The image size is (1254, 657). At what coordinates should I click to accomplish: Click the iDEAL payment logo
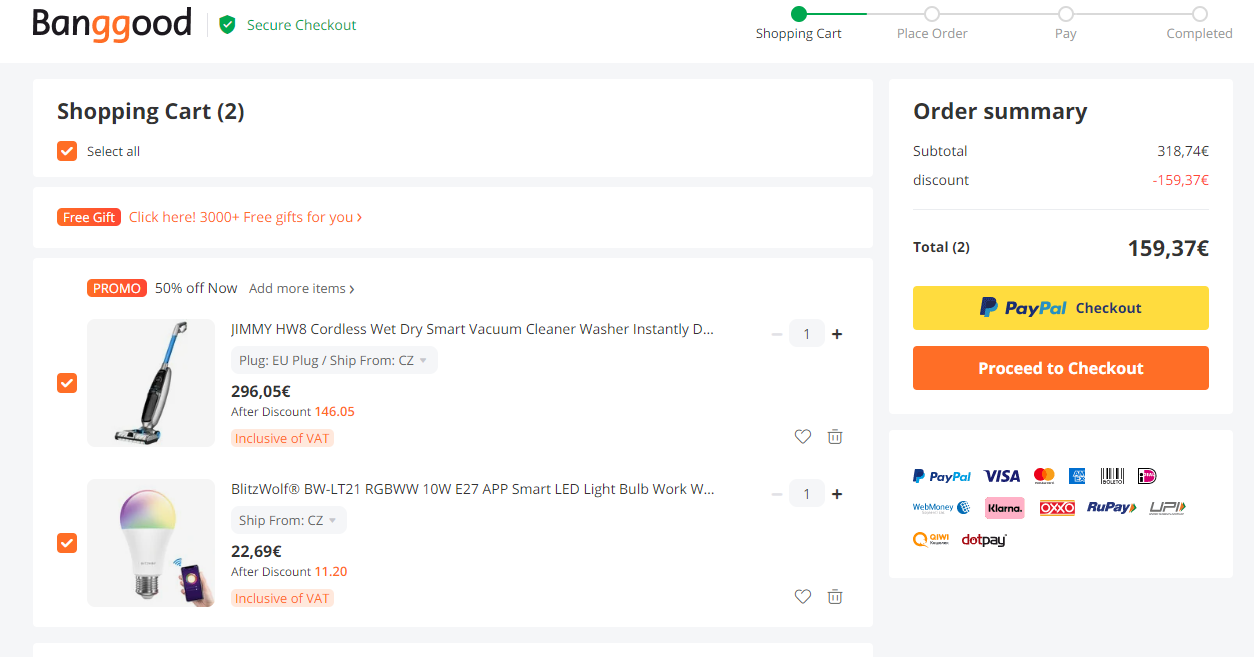[x=1147, y=476]
